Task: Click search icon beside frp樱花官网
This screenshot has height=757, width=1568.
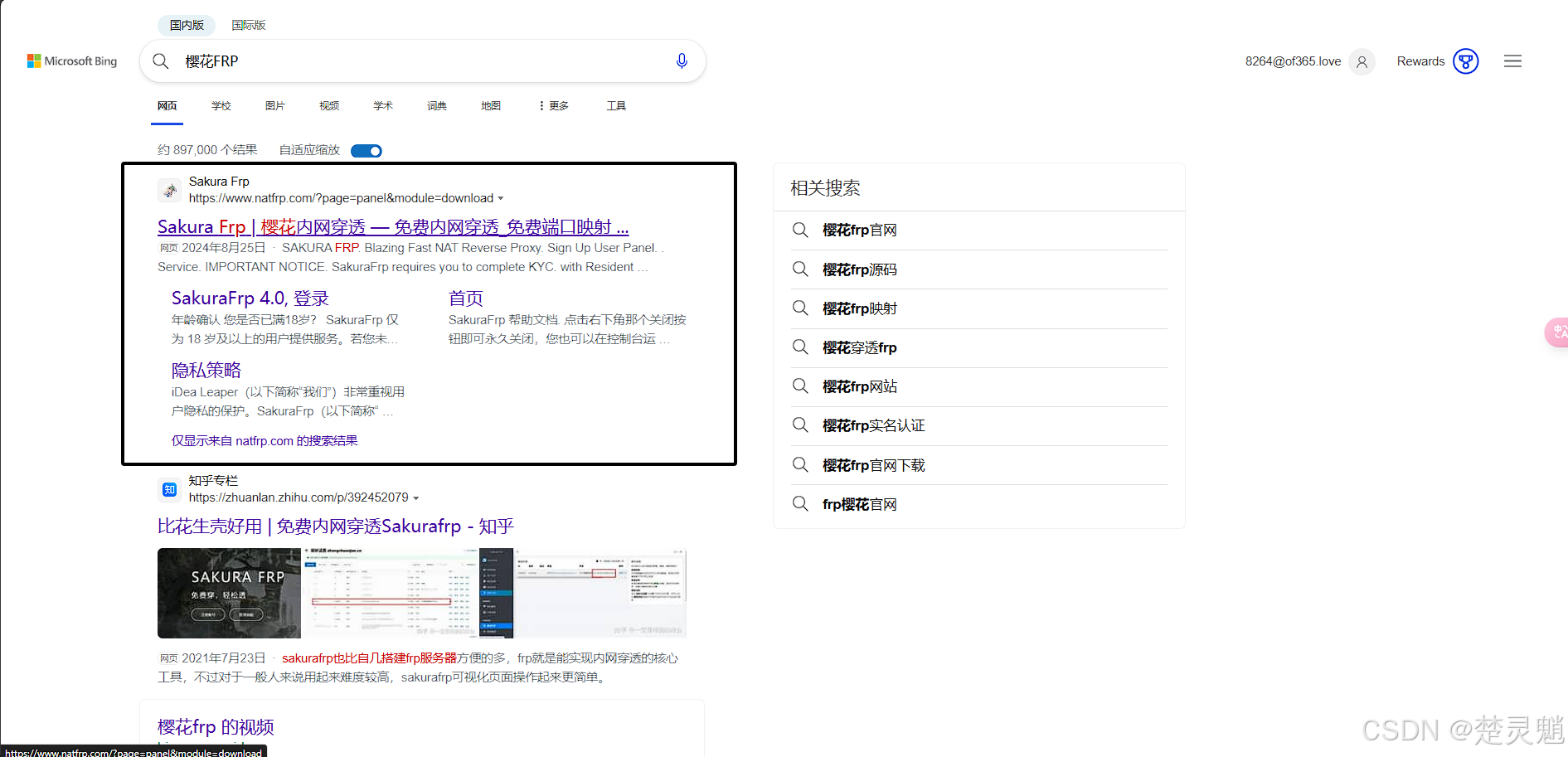Action: point(800,504)
